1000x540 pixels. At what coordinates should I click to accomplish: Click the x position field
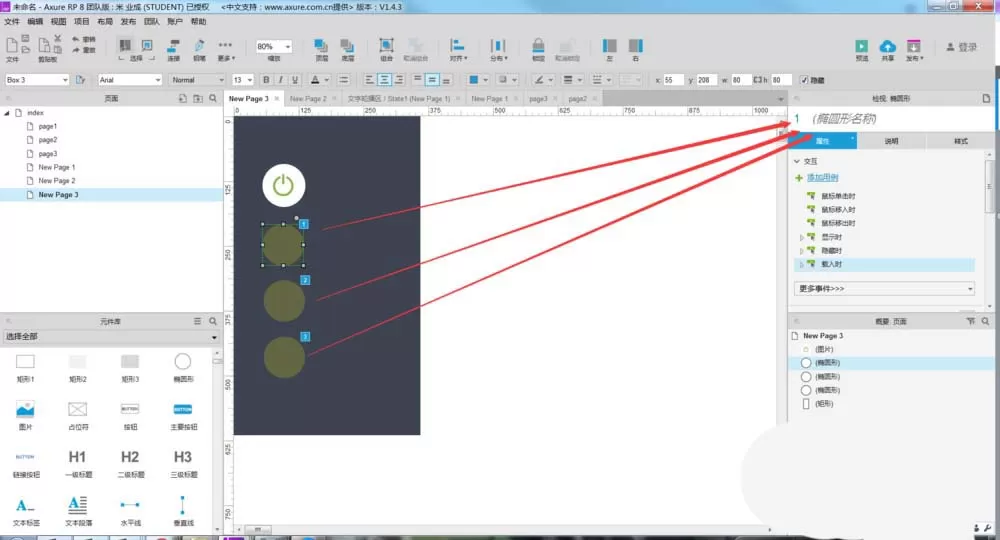point(673,80)
